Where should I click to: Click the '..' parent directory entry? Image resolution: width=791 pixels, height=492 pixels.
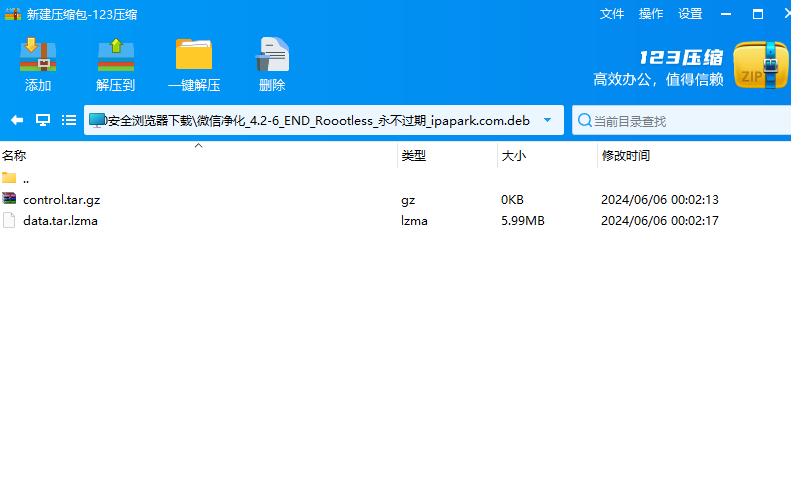[x=26, y=179]
